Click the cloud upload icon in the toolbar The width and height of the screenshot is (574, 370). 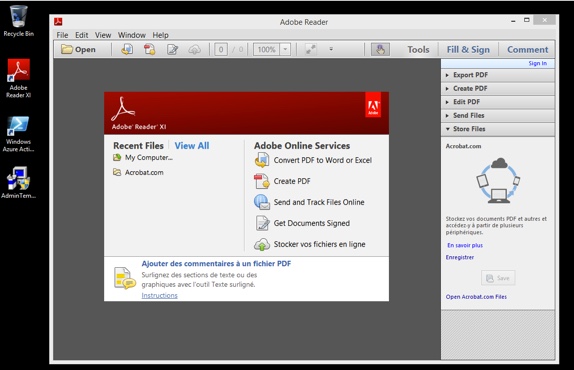[x=195, y=49]
